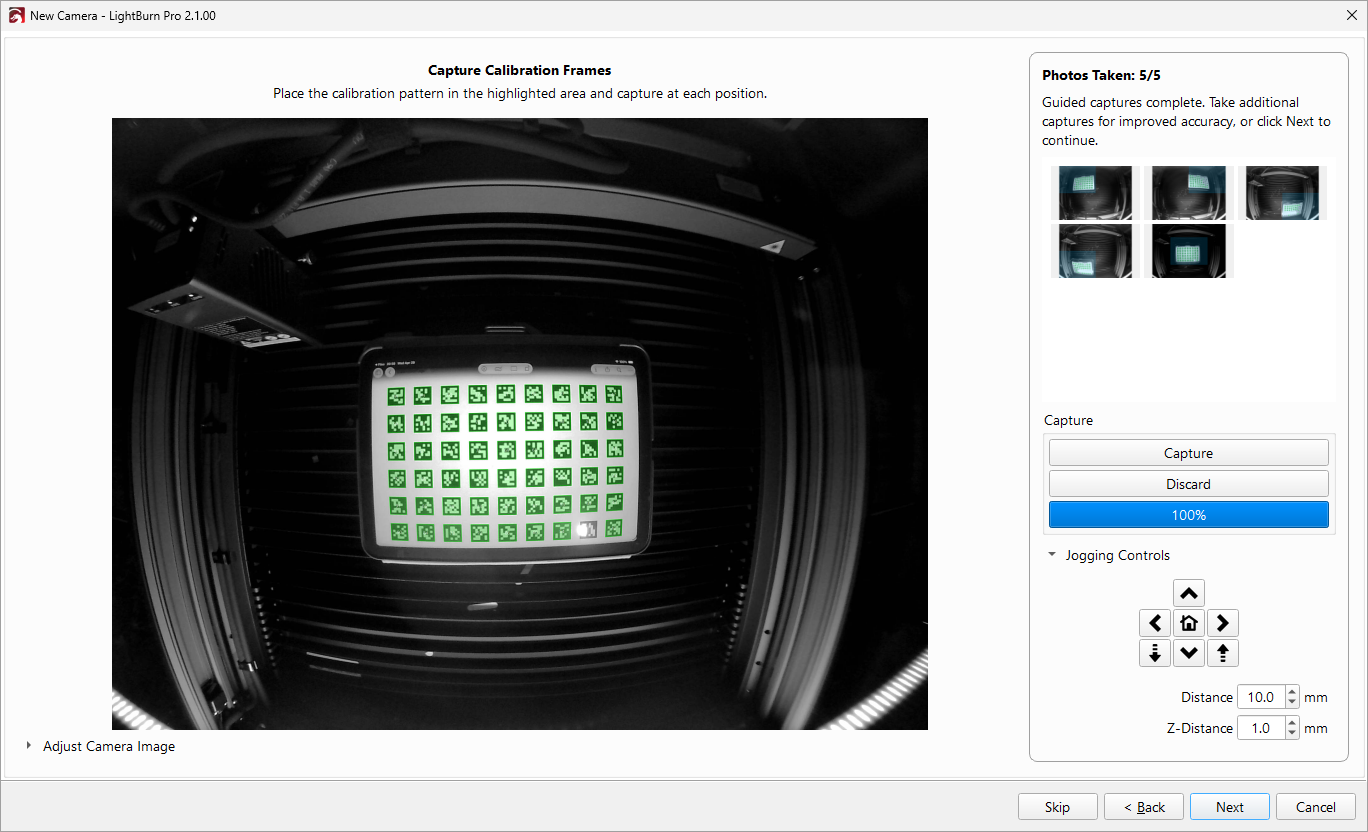Jog the laser head left
1368x832 pixels.
click(x=1155, y=623)
